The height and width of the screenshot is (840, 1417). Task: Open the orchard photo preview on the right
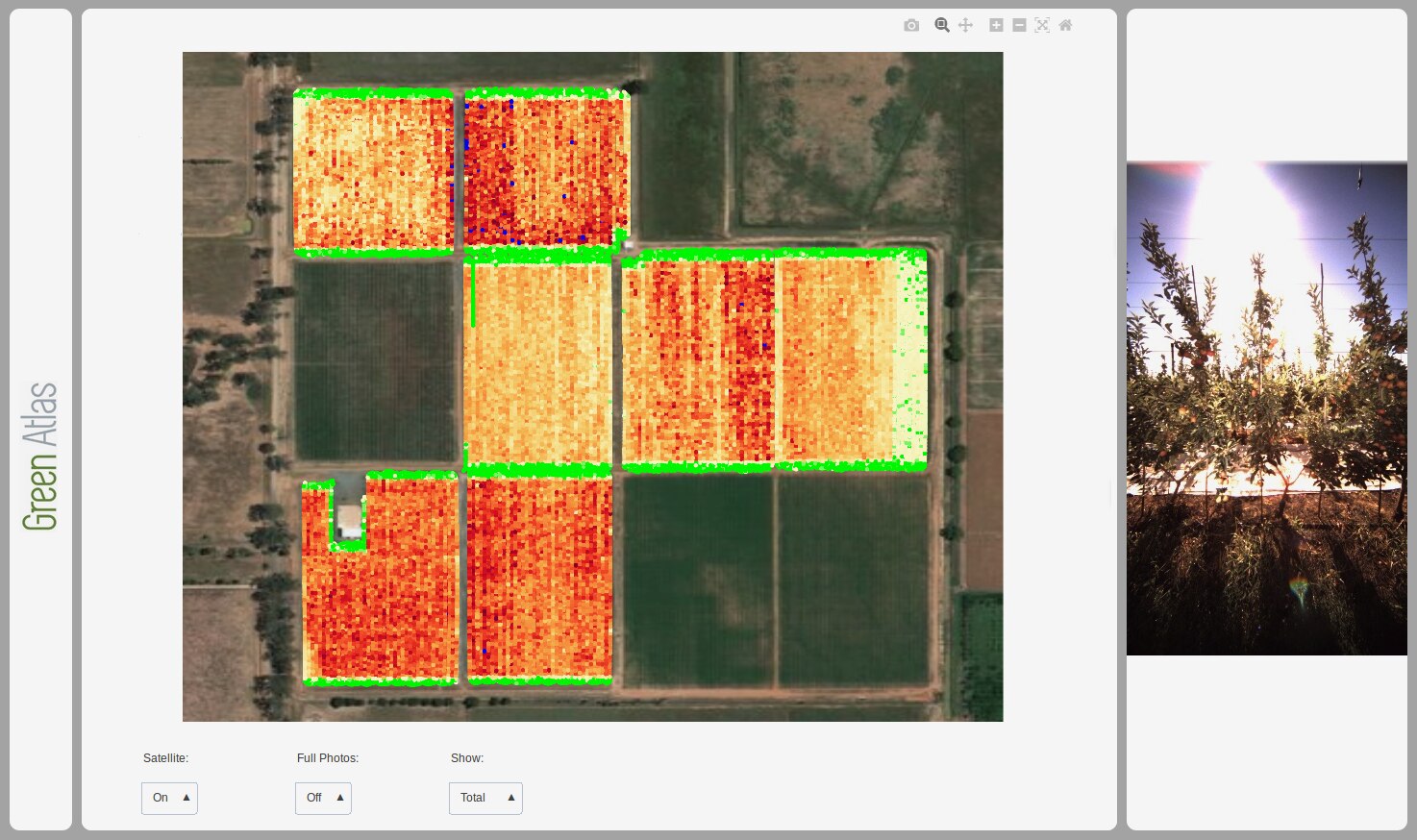[1266, 408]
